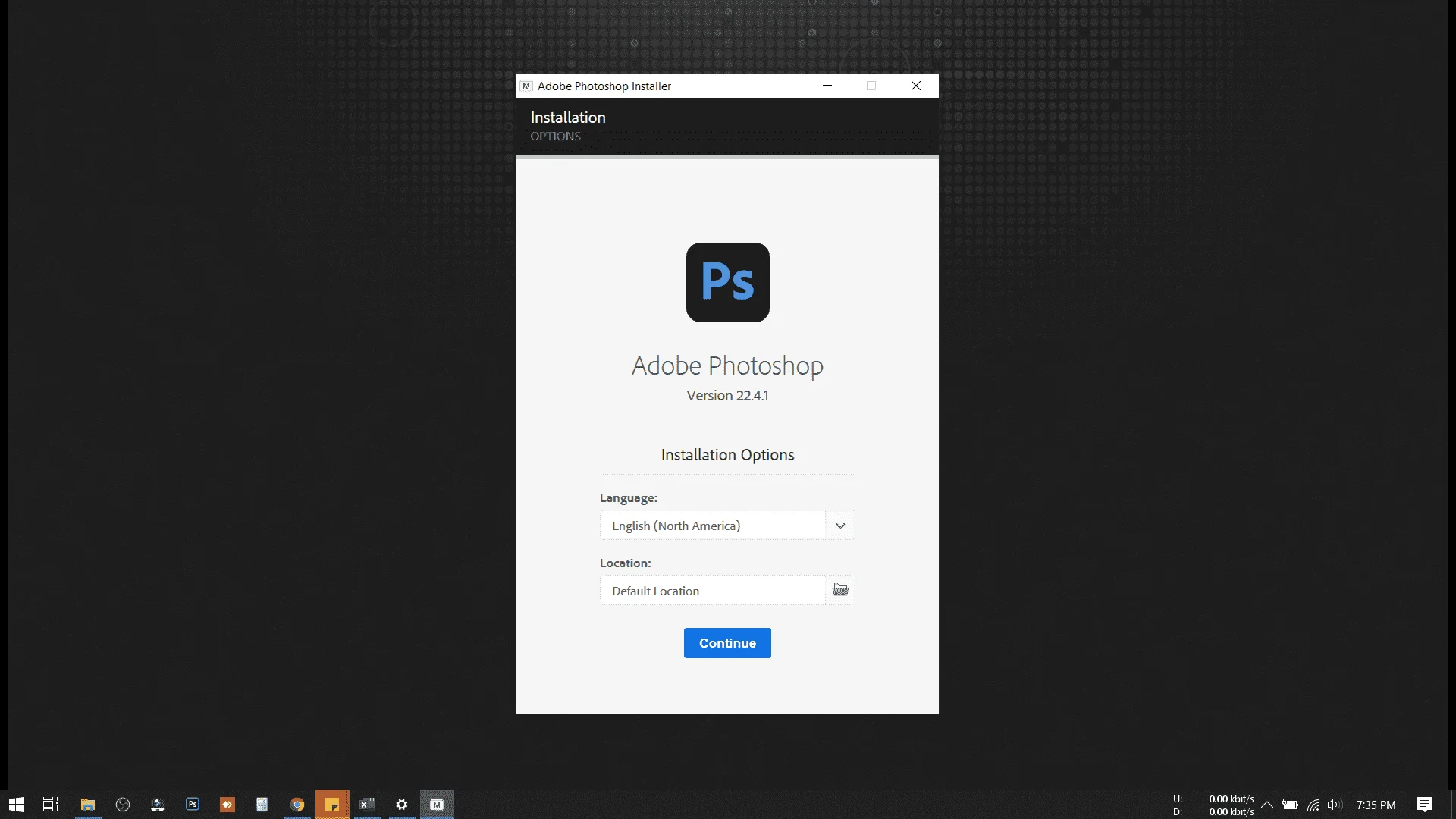This screenshot has width=1456, height=819.
Task: Open Google Chrome from the taskbar
Action: tap(297, 805)
